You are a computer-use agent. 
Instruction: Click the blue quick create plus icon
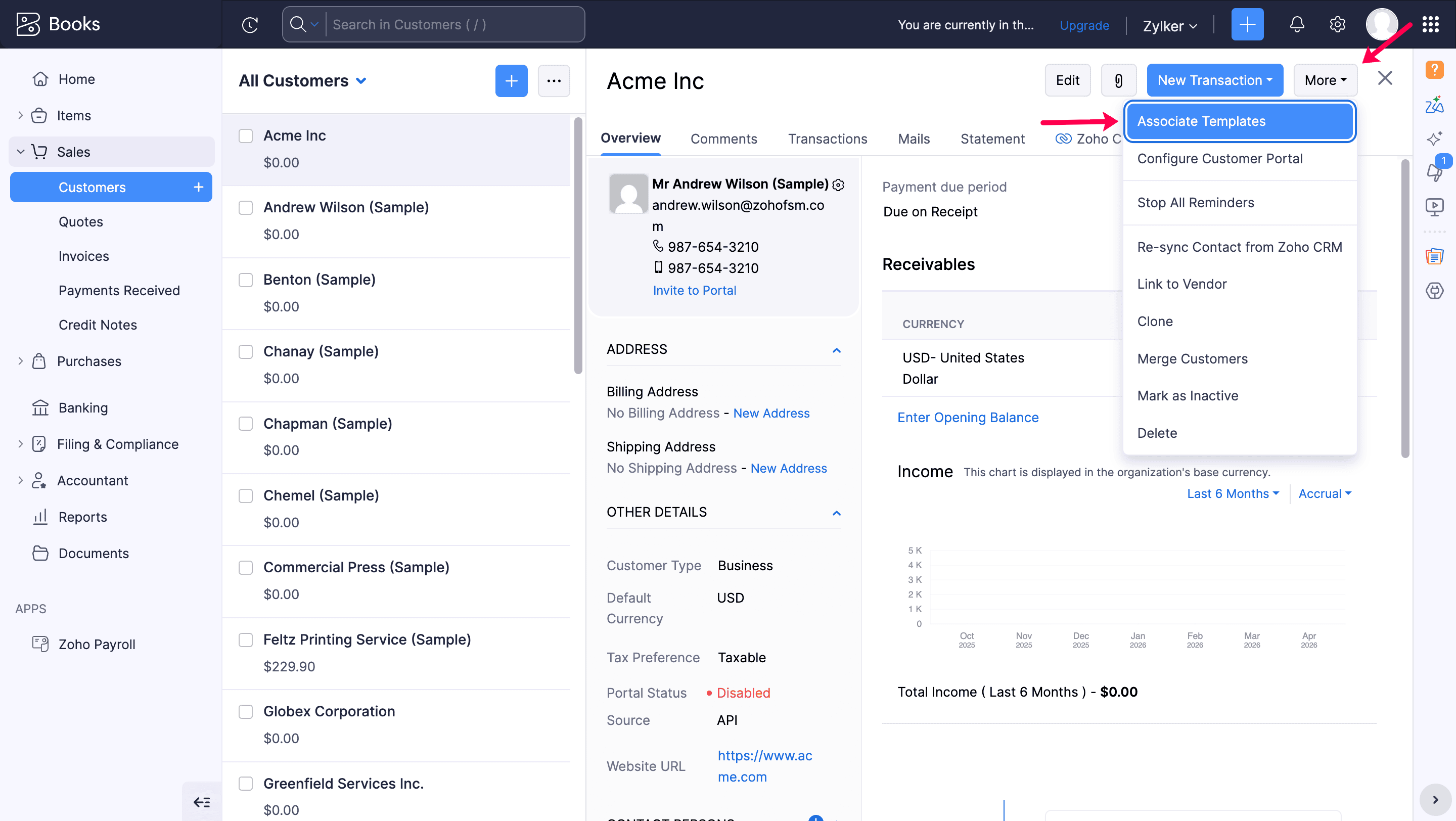point(1247,24)
